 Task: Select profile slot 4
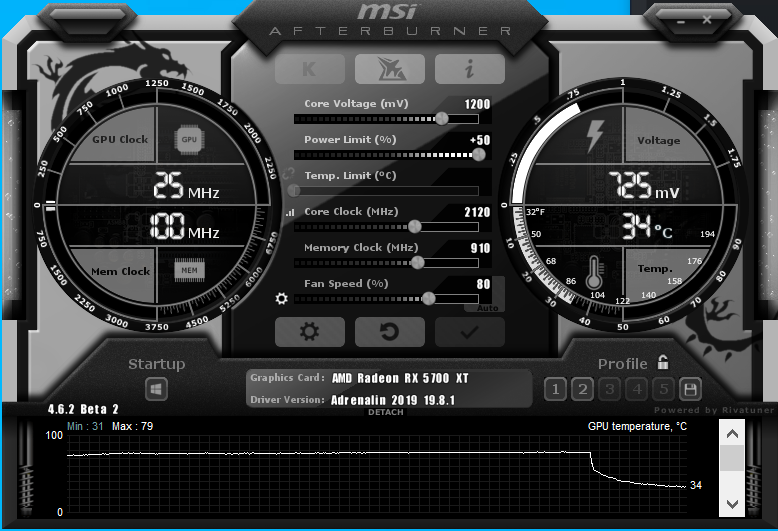[x=637, y=390]
